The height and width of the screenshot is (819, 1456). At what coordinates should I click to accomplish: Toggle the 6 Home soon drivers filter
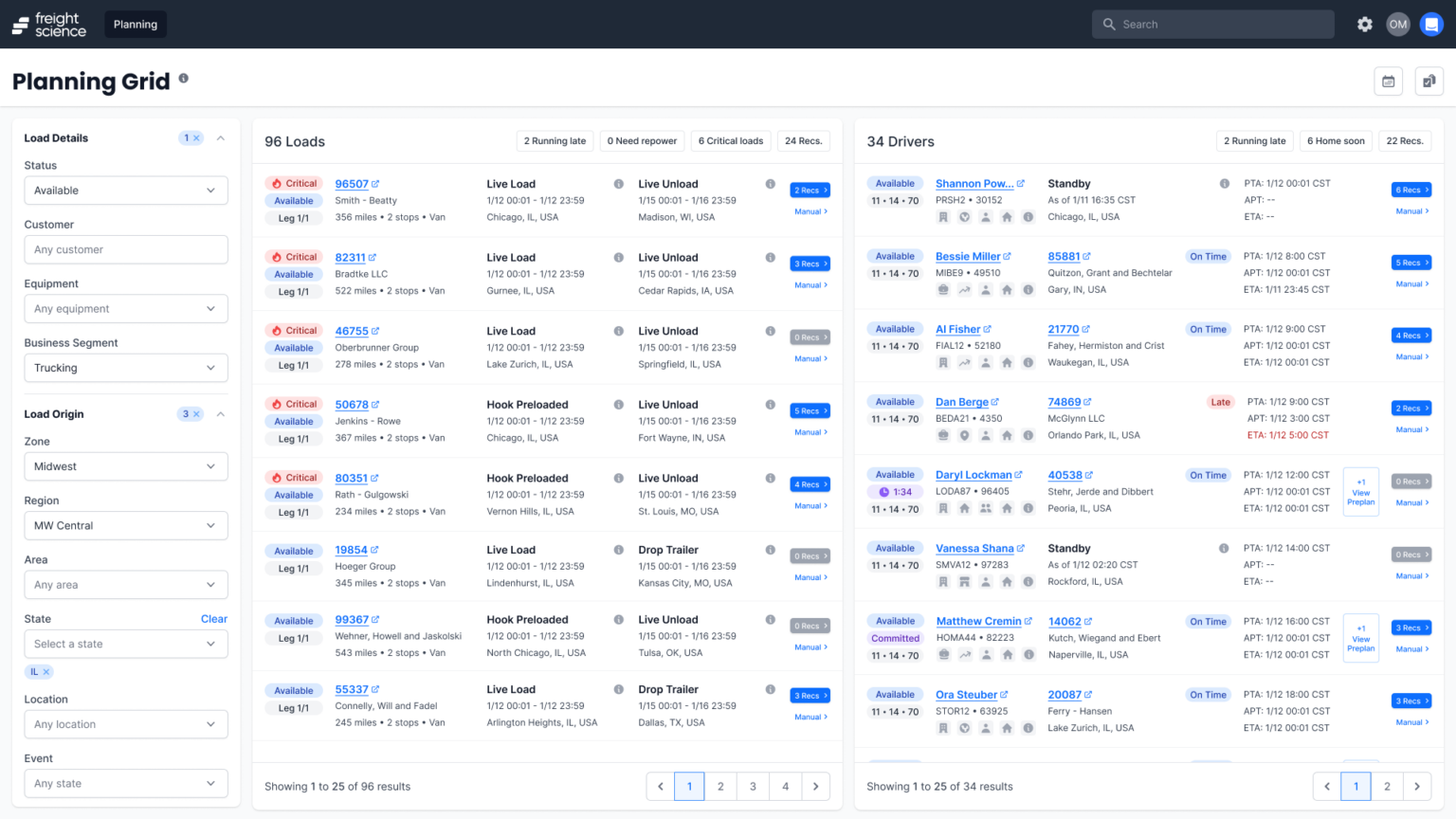click(1336, 140)
